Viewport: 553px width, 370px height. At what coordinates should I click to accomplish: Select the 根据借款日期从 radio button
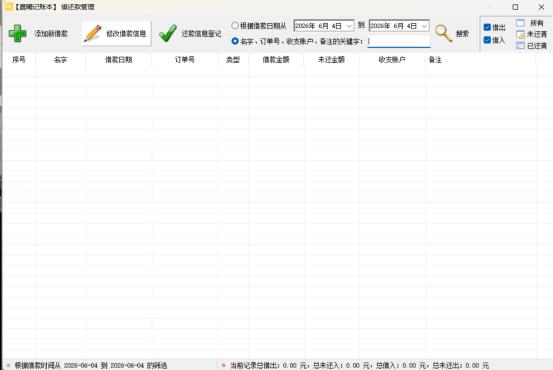(235, 26)
